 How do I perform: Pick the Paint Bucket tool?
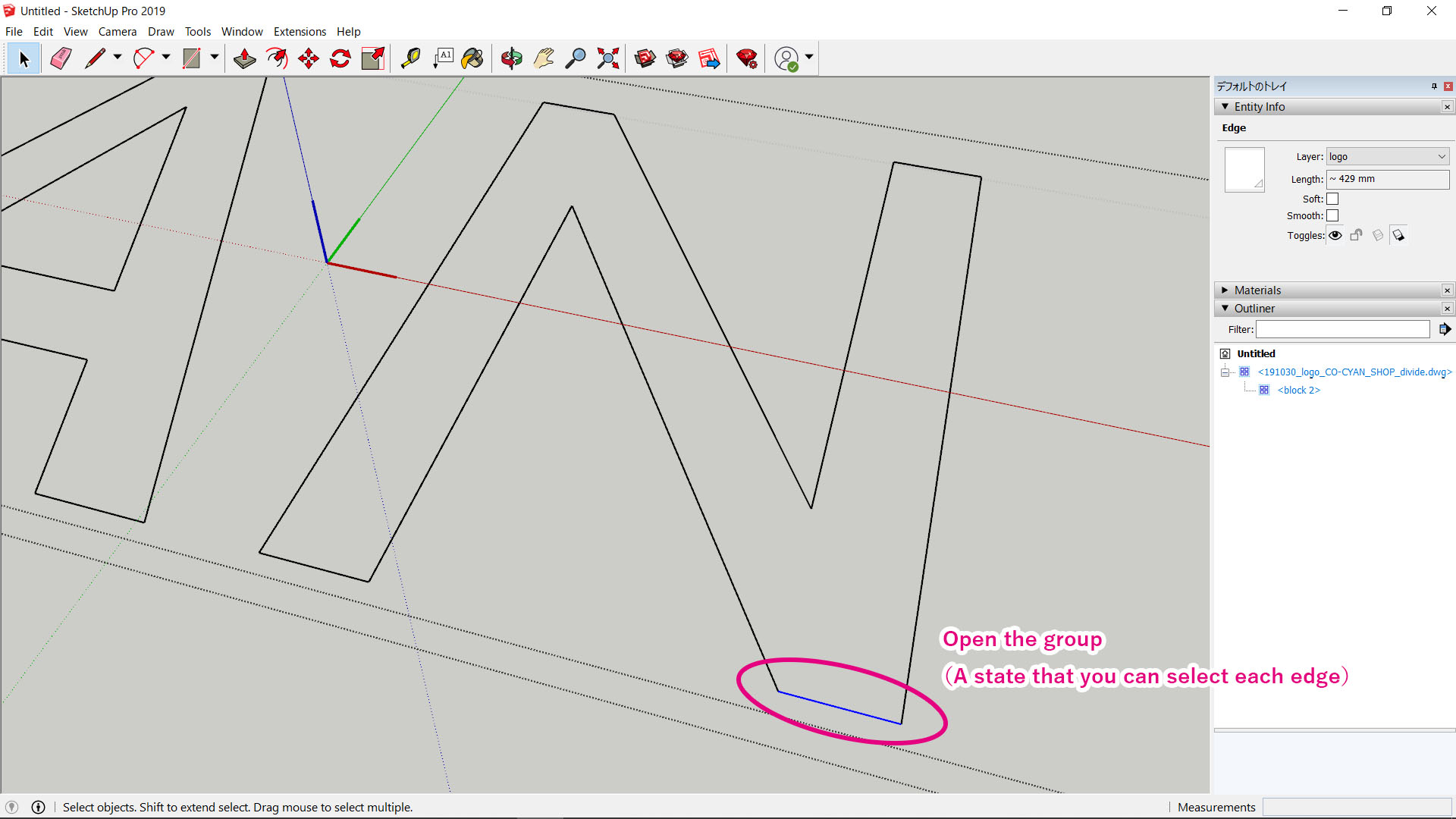point(472,58)
